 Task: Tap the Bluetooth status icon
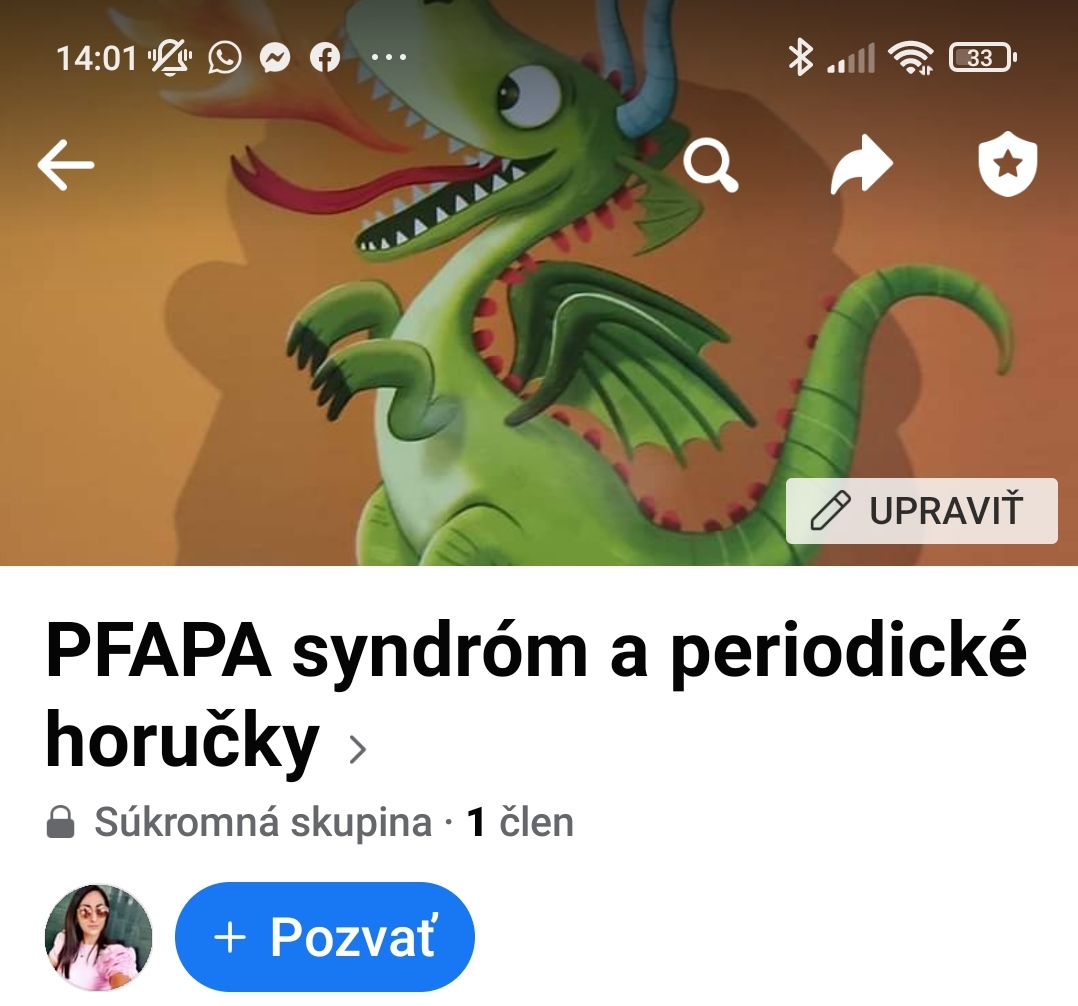point(800,57)
